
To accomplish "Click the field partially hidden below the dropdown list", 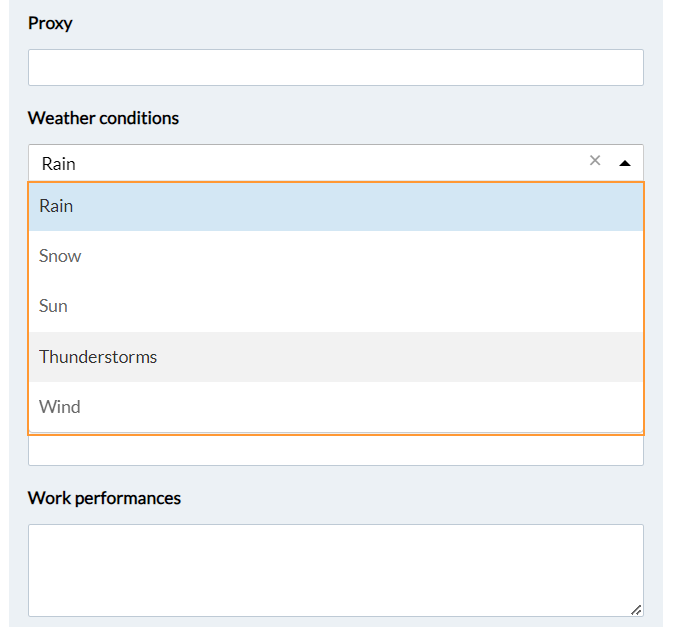I will (x=336, y=451).
